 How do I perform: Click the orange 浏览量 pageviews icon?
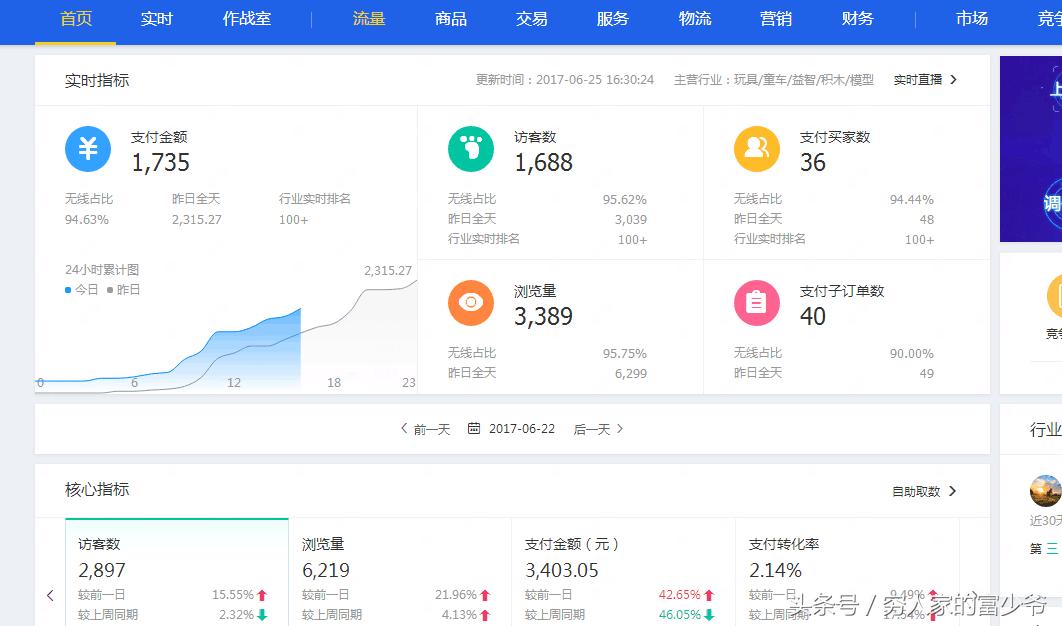click(x=470, y=302)
